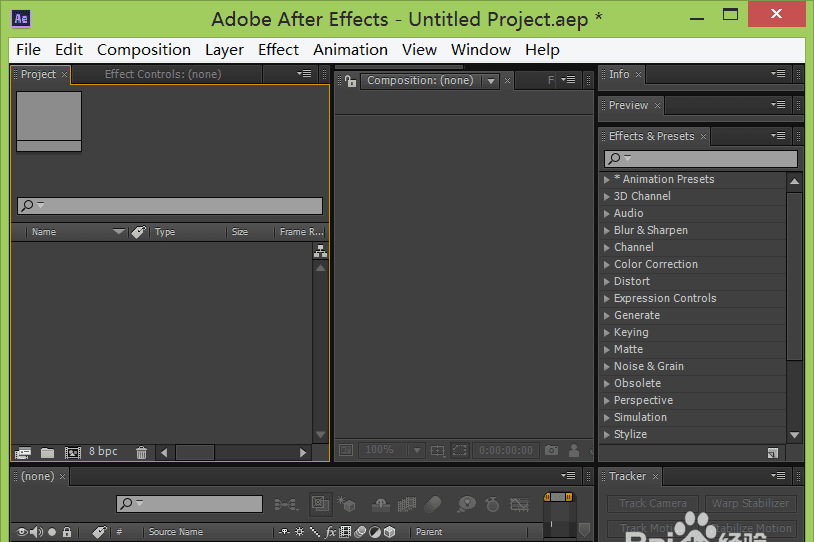The height and width of the screenshot is (542, 814).
Task: Click the trash icon to delete selected item
Action: pos(141,453)
